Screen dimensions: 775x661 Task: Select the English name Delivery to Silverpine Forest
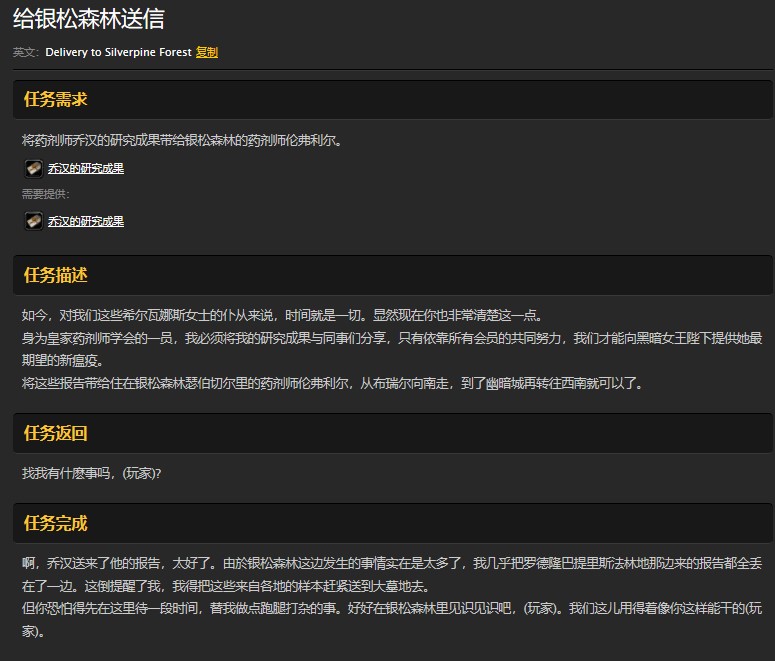click(118, 52)
